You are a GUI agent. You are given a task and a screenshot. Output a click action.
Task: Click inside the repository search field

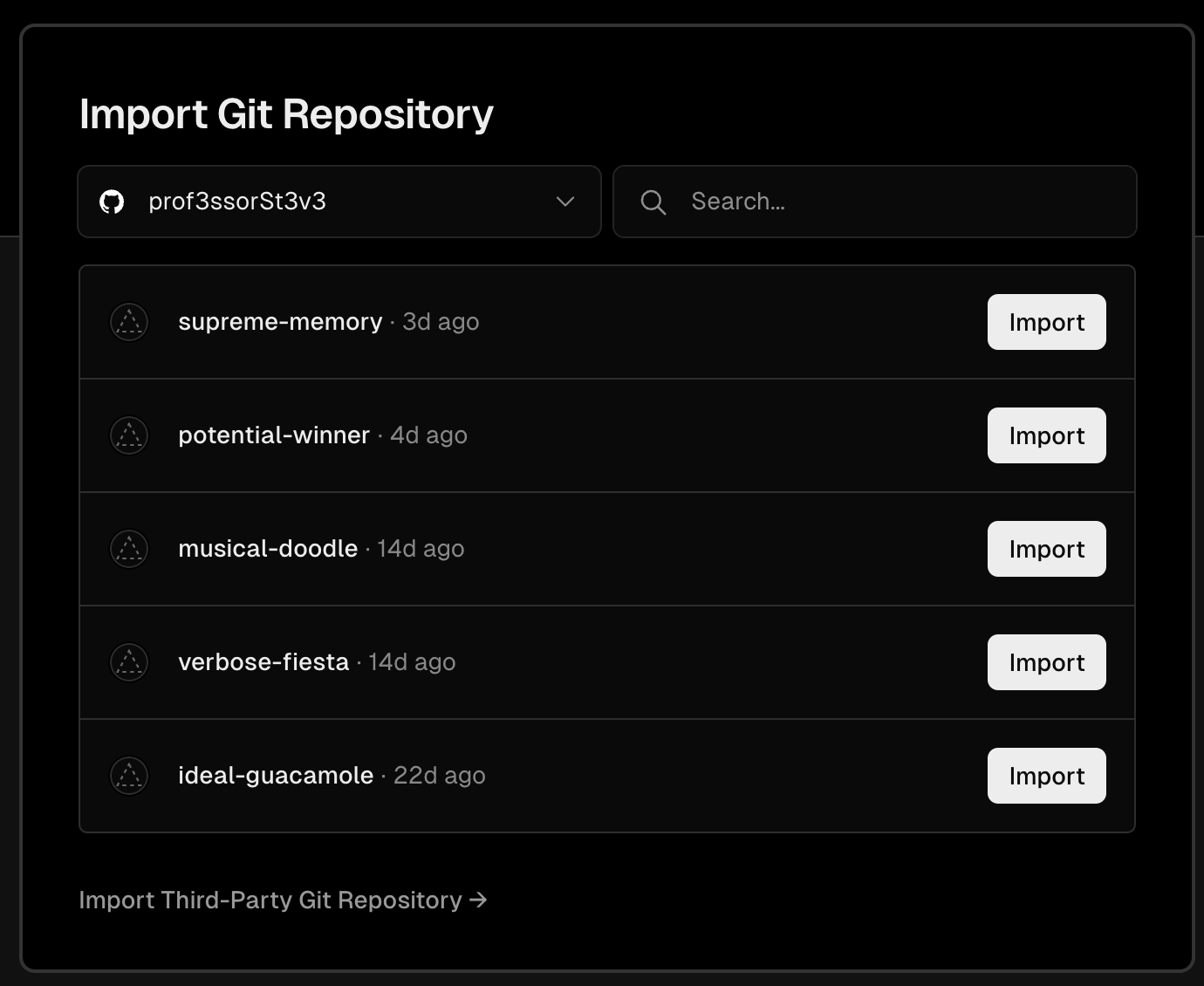tap(872, 202)
